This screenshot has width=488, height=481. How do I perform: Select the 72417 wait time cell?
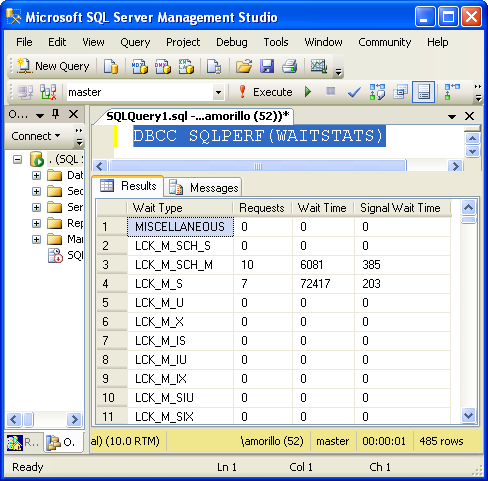pos(323,284)
